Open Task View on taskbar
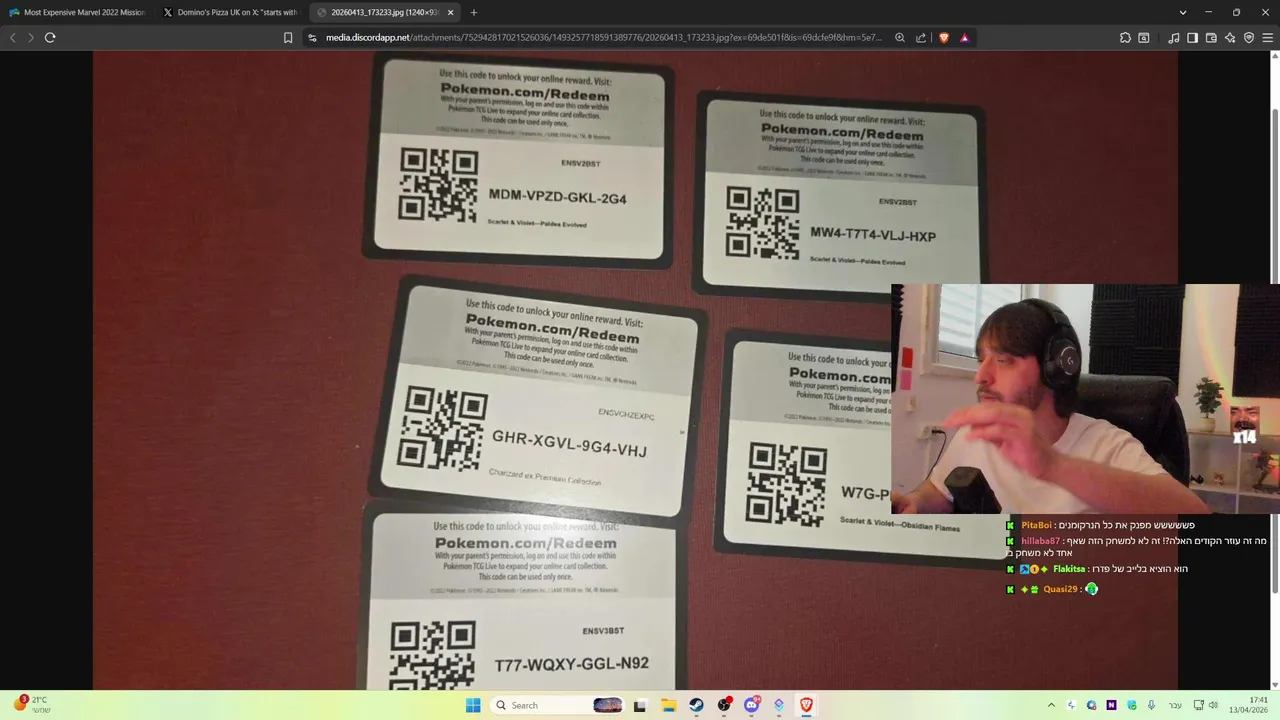Image resolution: width=1280 pixels, height=720 pixels. [640, 705]
